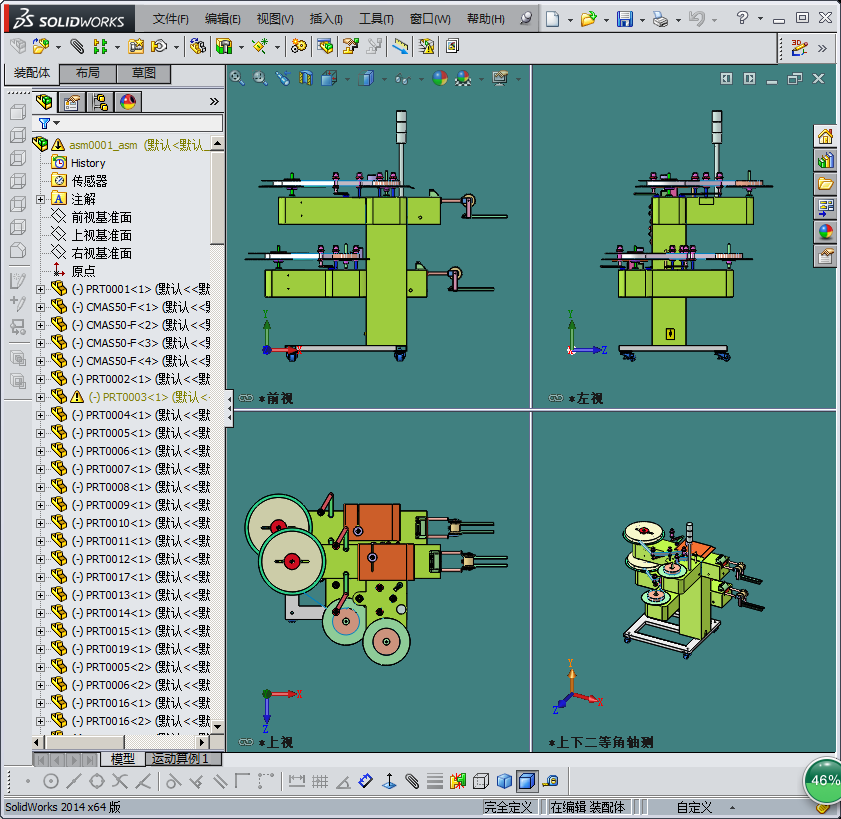This screenshot has width=841, height=819.
Task: Click the Mate paperclip icon
Action: [x=77, y=47]
